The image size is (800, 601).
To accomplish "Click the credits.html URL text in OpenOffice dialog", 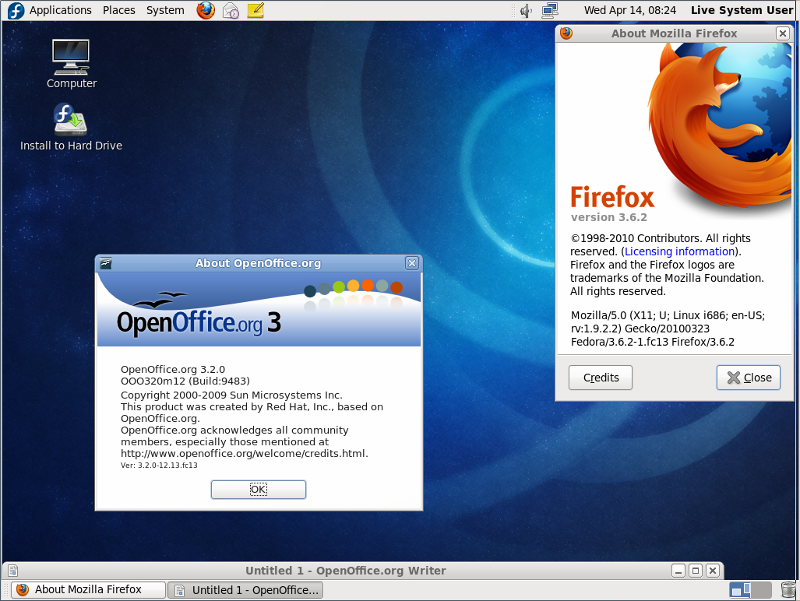I will [244, 454].
